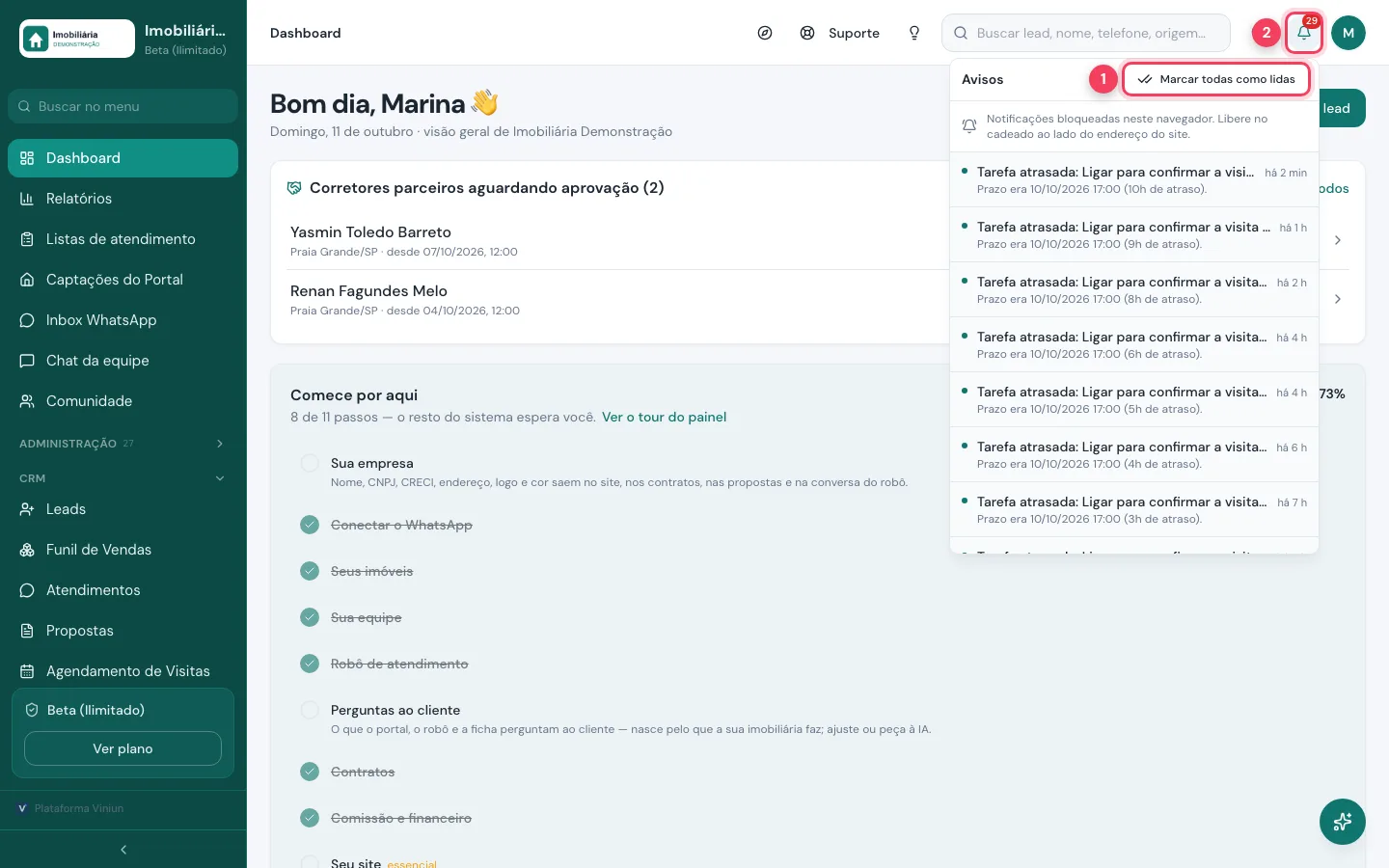Open Inbox WhatsApp in sidebar
Image resolution: width=1389 pixels, height=868 pixels.
123,320
